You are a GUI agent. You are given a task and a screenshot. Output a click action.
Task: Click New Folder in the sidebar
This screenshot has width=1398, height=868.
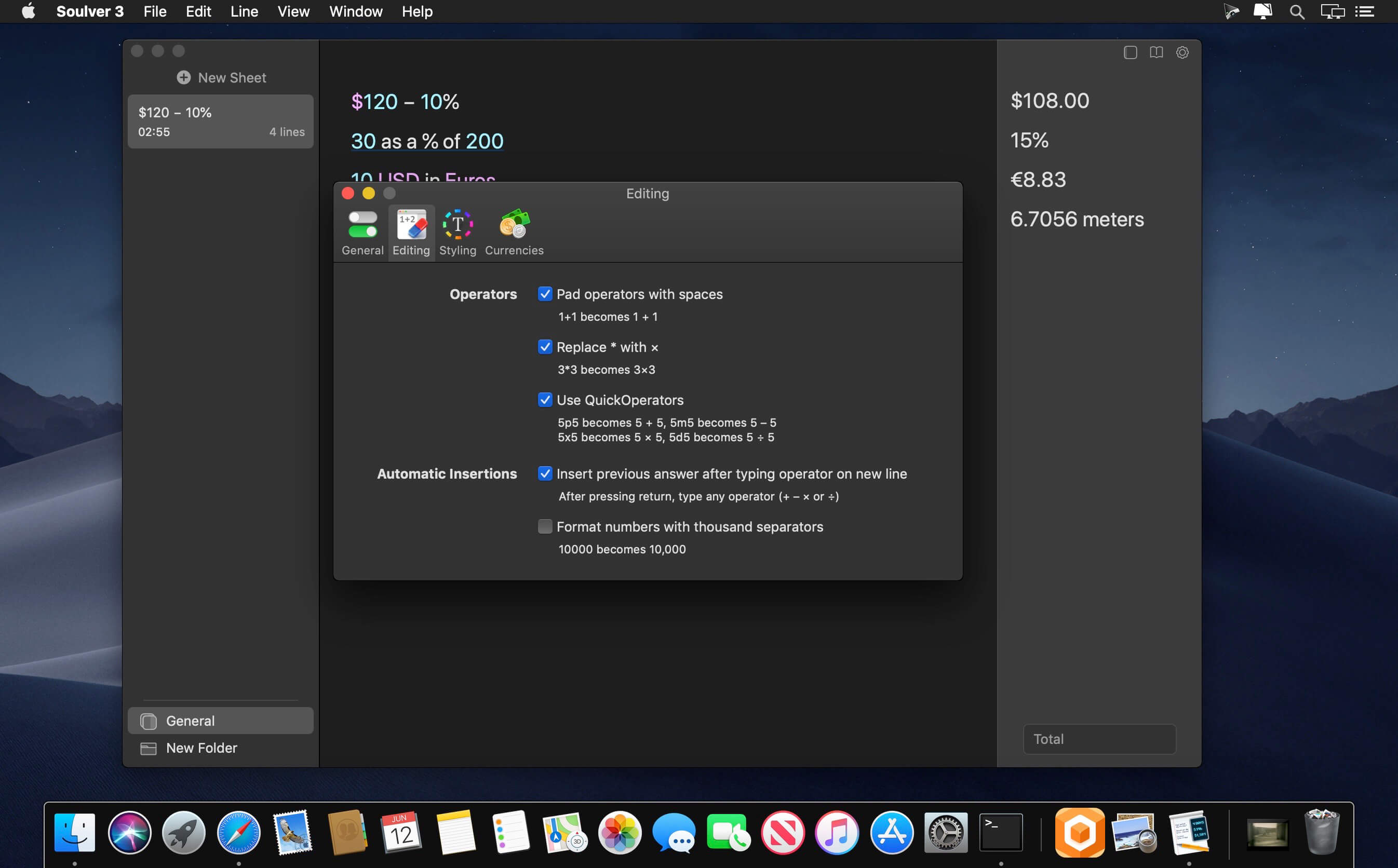[201, 748]
